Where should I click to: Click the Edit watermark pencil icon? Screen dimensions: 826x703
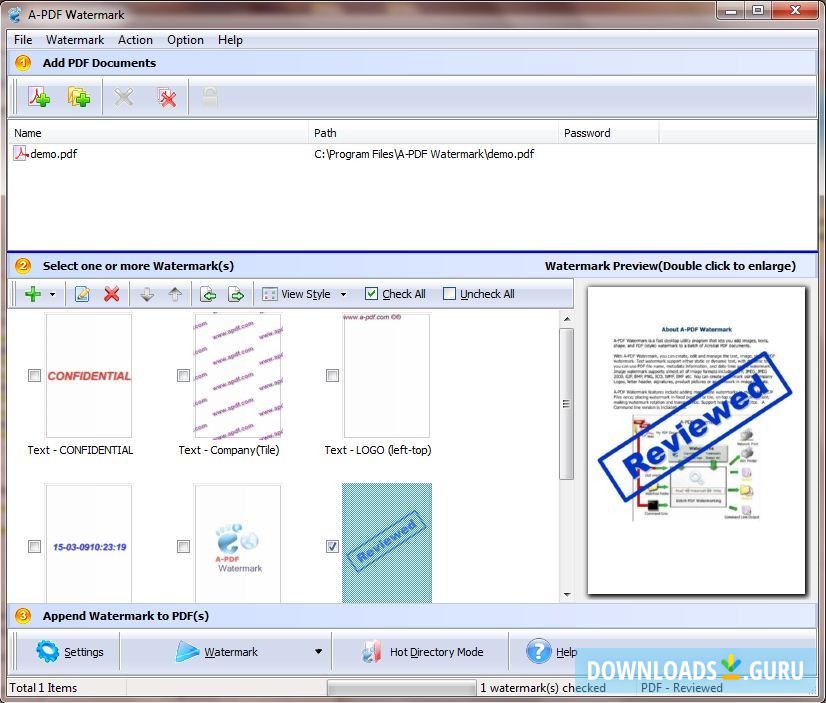point(82,294)
